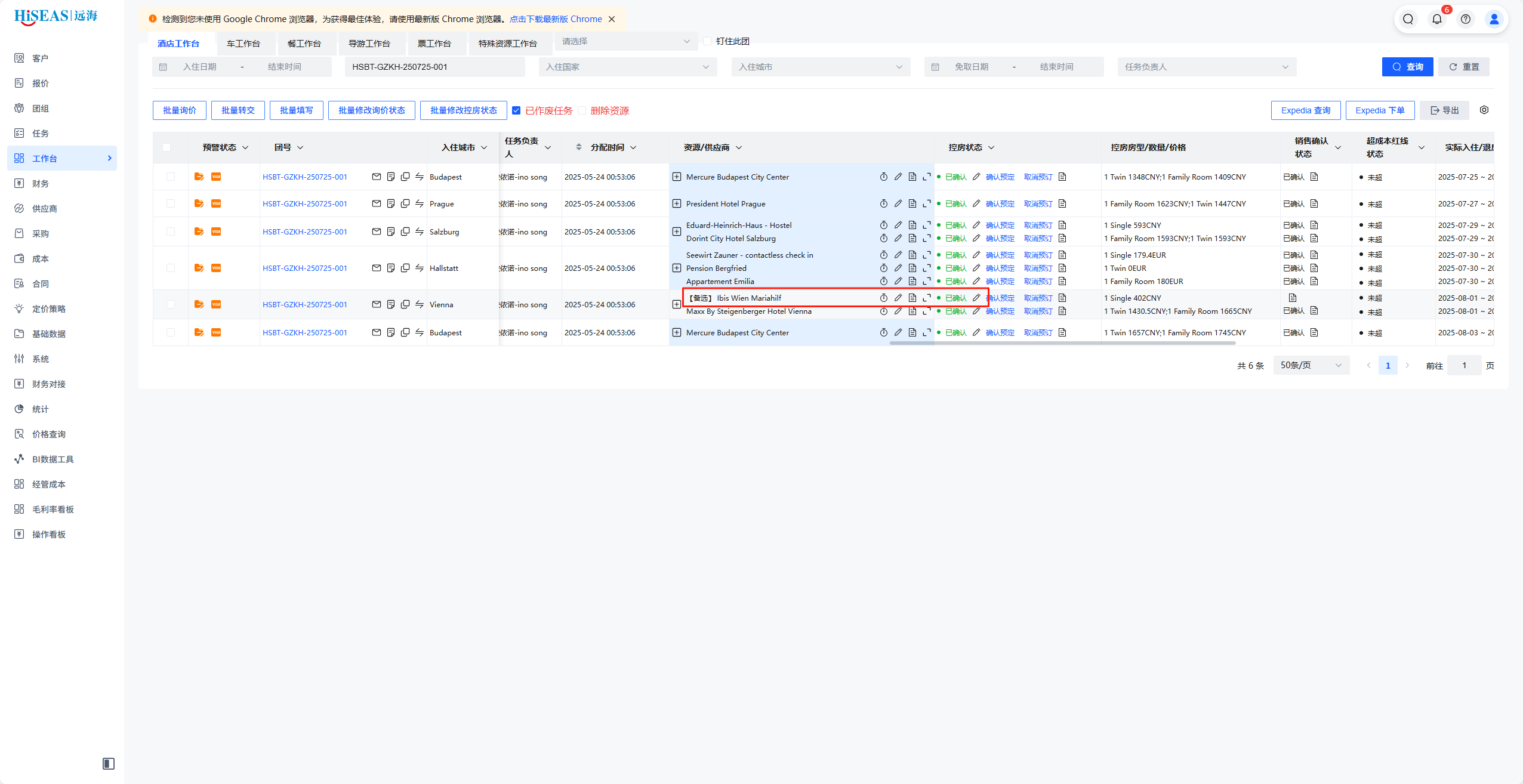Viewport: 1523px width, 784px height.
Task: Open the help question mark icon
Action: [1466, 19]
